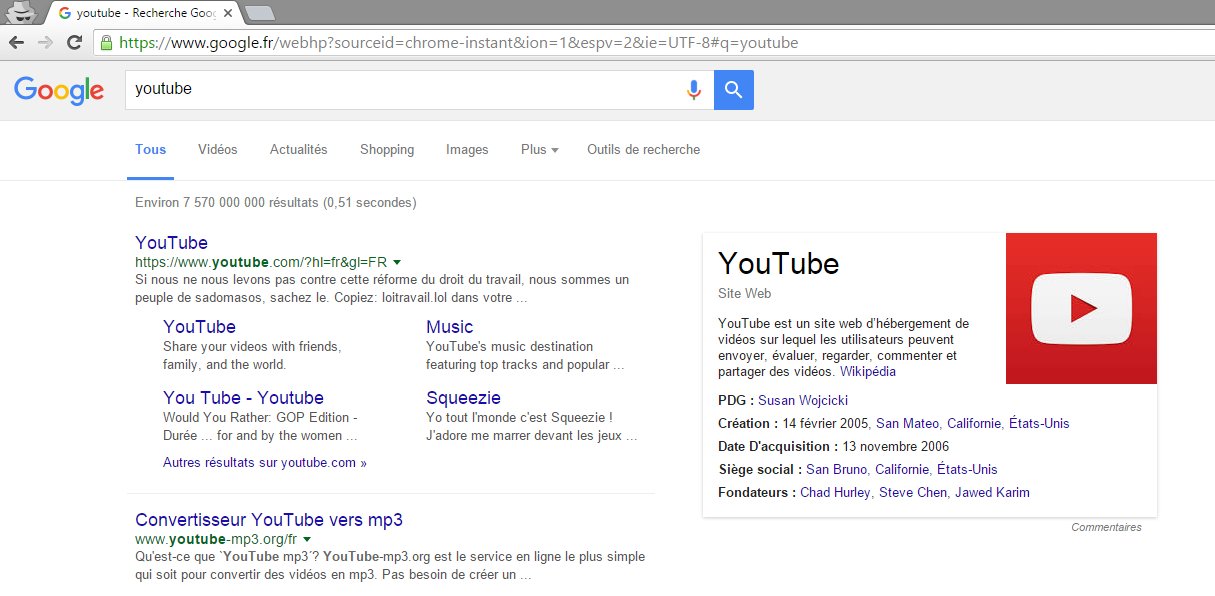Viewport: 1215px width, 596px height.
Task: Open the first YouTube result title
Action: [171, 243]
